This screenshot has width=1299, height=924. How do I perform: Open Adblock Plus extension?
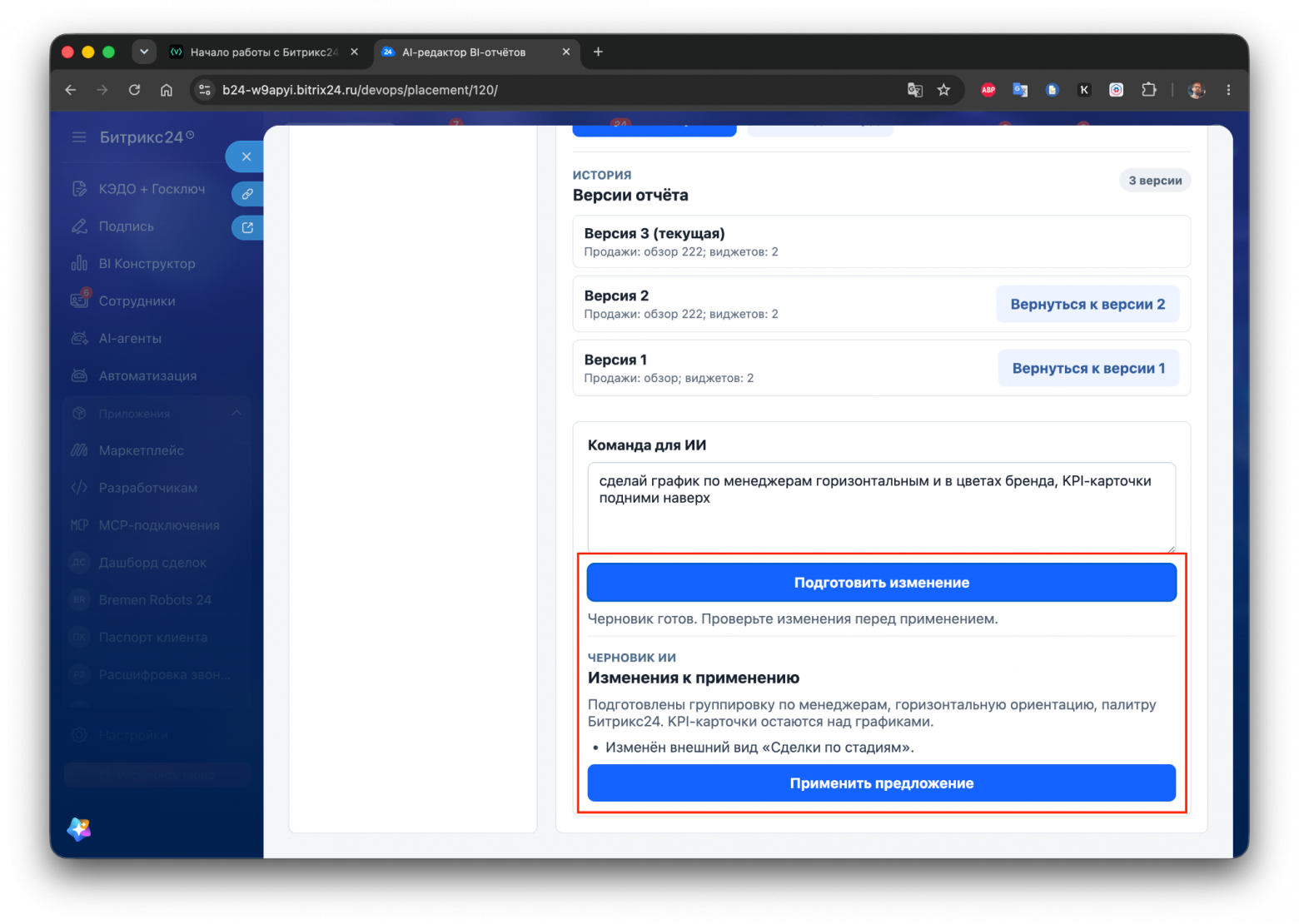tap(988, 90)
